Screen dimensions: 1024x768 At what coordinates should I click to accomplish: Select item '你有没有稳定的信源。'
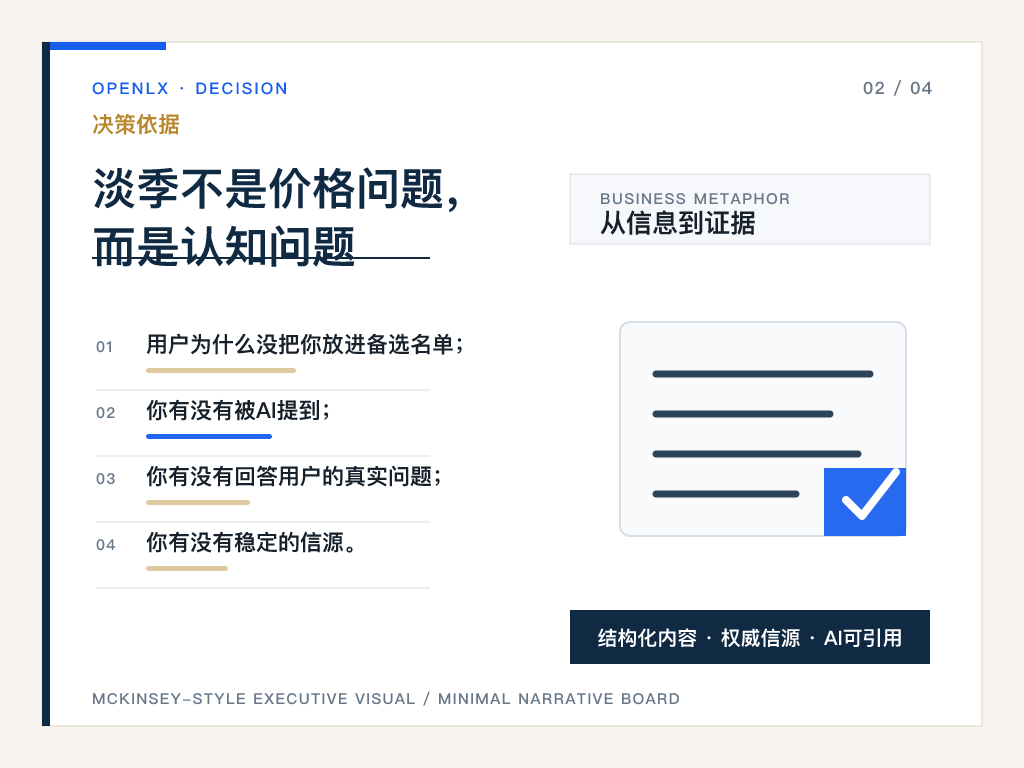(251, 542)
